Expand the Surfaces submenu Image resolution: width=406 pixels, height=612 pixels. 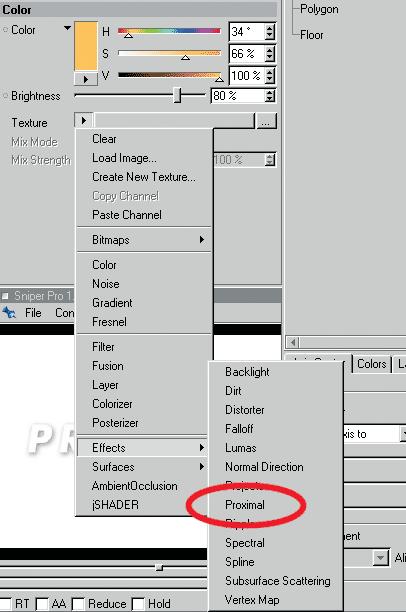pyautogui.click(x=144, y=467)
